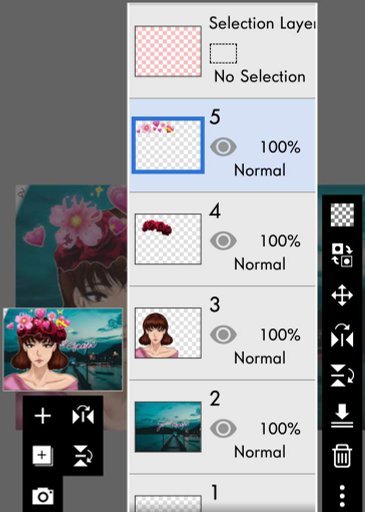Open Normal blend mode of layer 2
Viewport: 365px width, 512px height.
pos(260,452)
